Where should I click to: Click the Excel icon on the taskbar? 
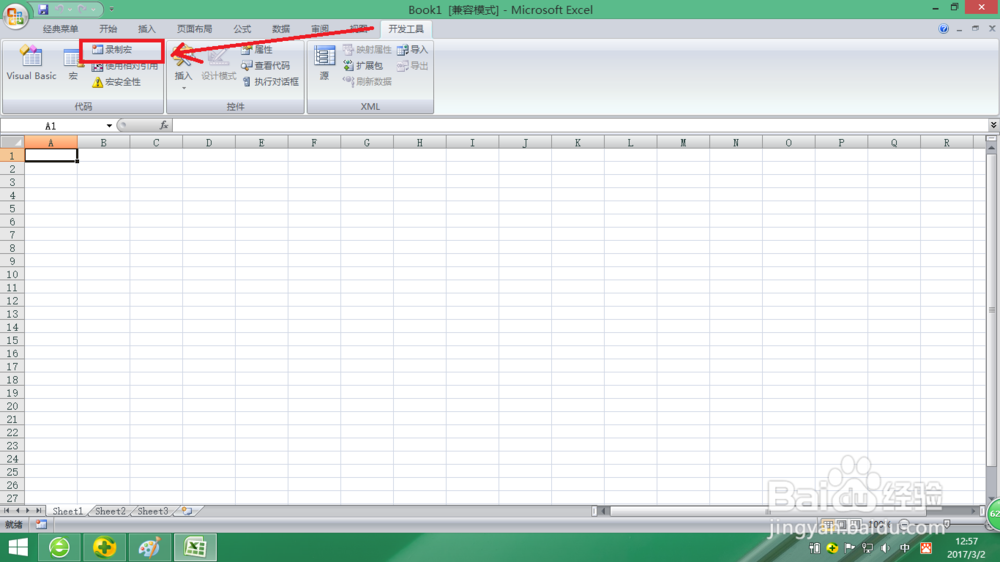pos(195,547)
